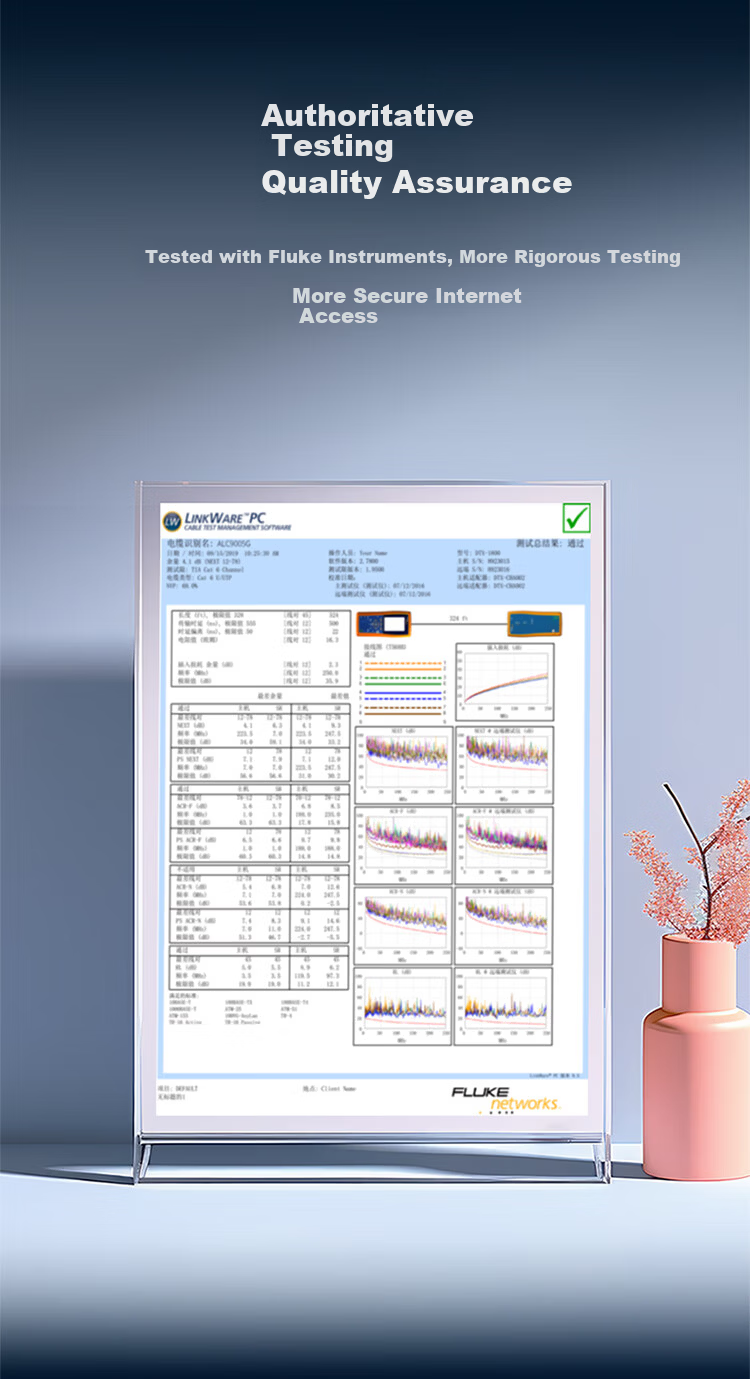This screenshot has height=1379, width=750.
Task: Click the 'Quality Assurance' heading
Action: pos(417,183)
